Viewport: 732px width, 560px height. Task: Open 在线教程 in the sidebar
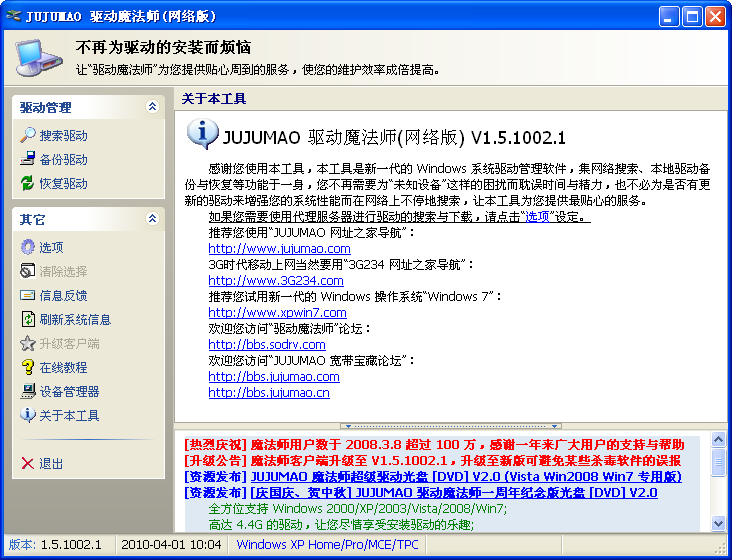tap(63, 368)
